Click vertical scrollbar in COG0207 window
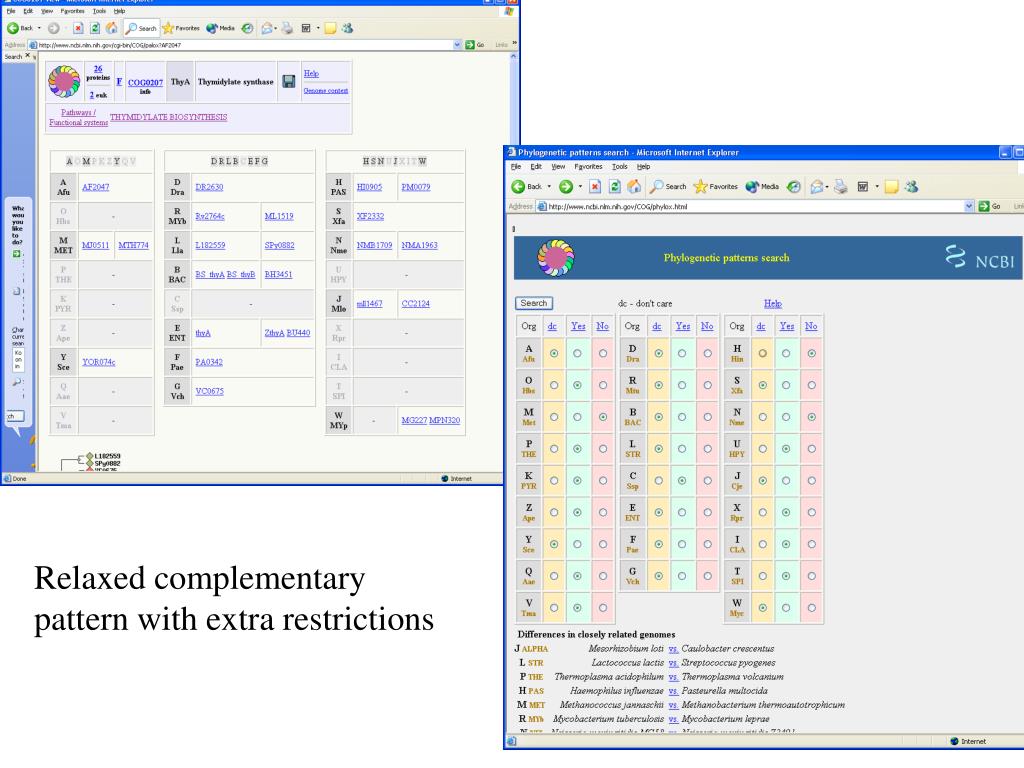 pyautogui.click(x=513, y=261)
